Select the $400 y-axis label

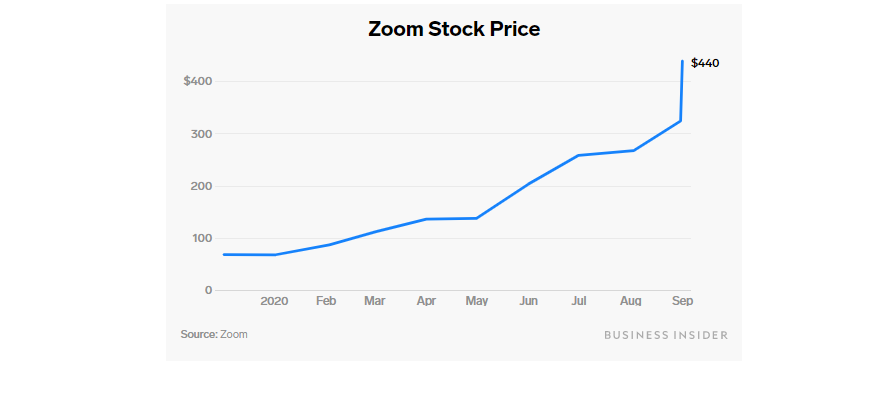[x=197, y=81]
